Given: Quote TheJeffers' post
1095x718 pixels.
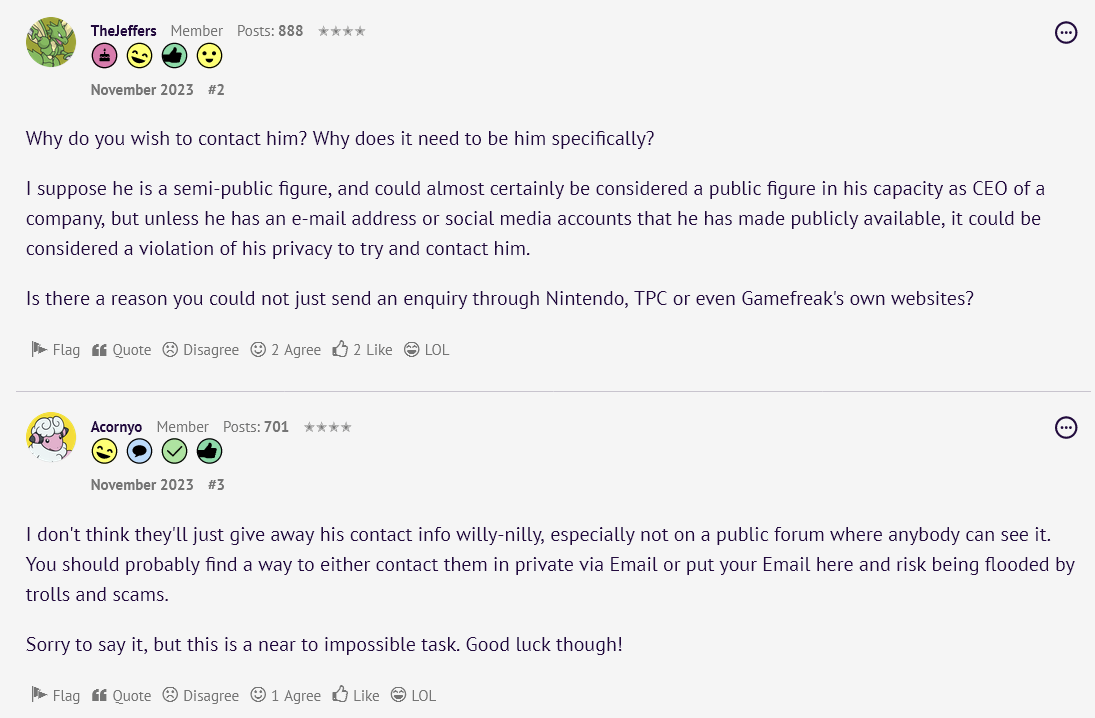Looking at the screenshot, I should (x=121, y=350).
